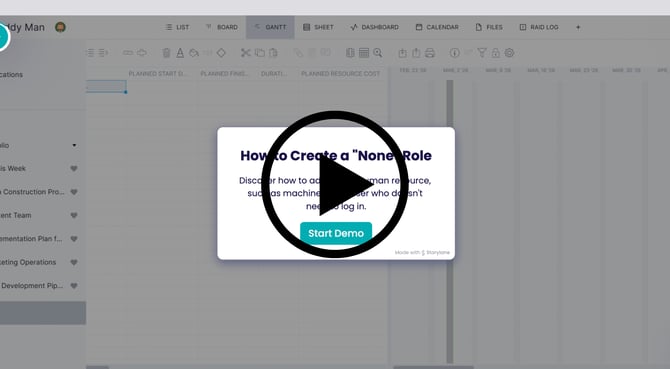Viewport: 670px width, 369px height.
Task: Print the Gantt with the printer icon
Action: click(430, 53)
